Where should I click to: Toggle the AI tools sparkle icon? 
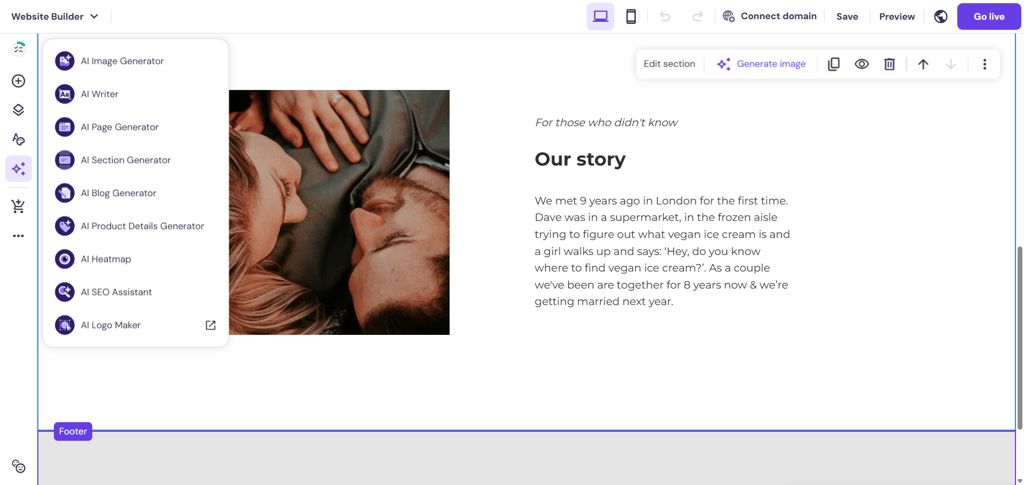(x=18, y=169)
